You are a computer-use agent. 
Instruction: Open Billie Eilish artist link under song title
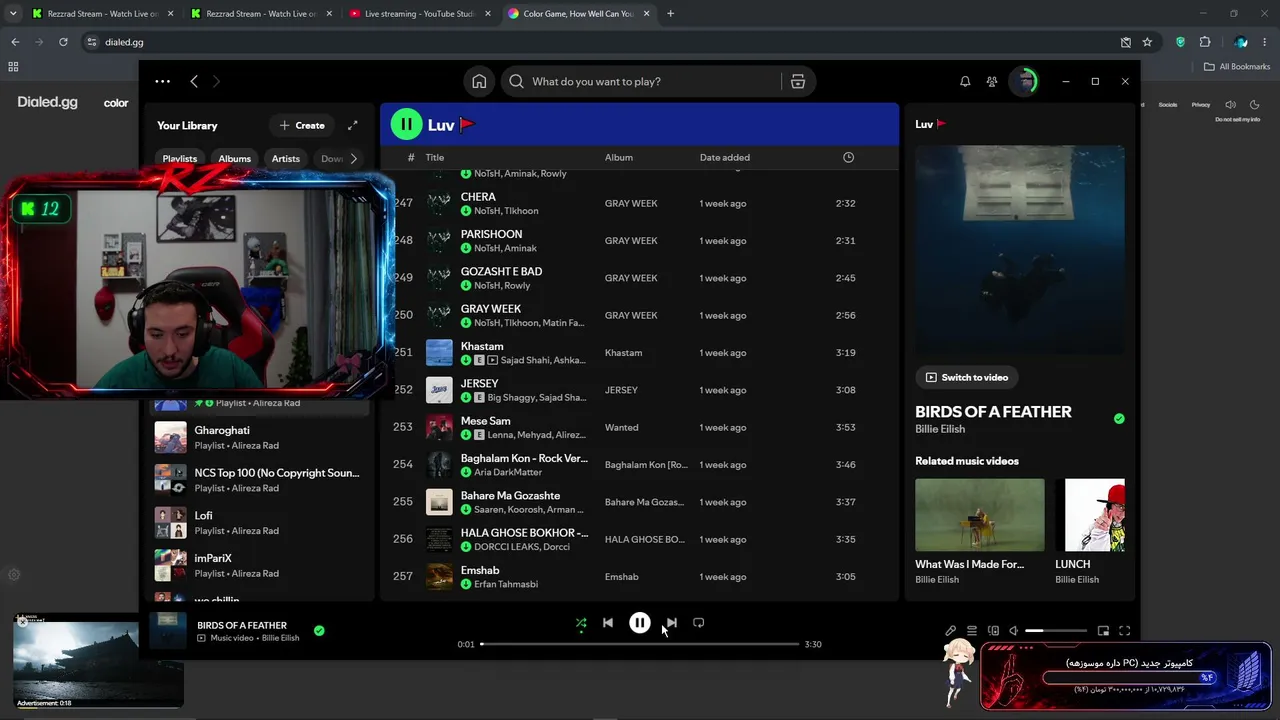point(940,429)
